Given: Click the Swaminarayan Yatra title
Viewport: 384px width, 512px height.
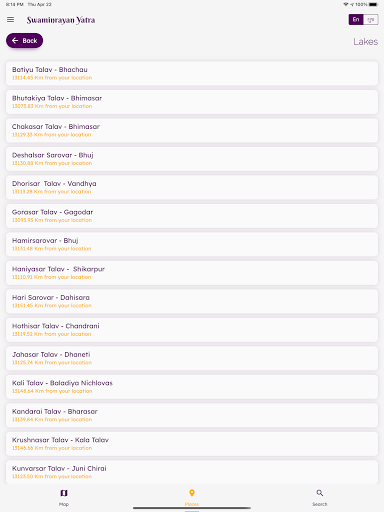Looking at the screenshot, I should coord(61,20).
